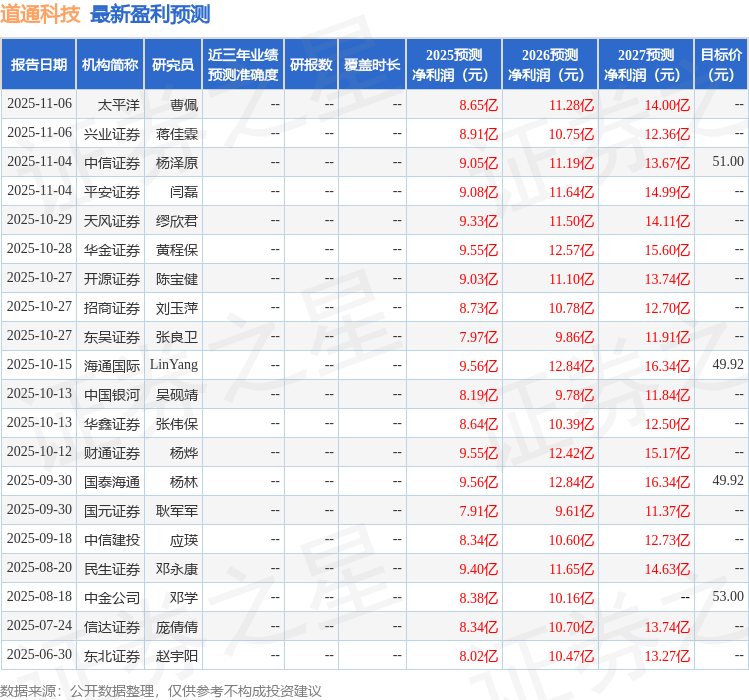Click the 数据来源 footer note
The image size is (749, 700).
pos(160,691)
